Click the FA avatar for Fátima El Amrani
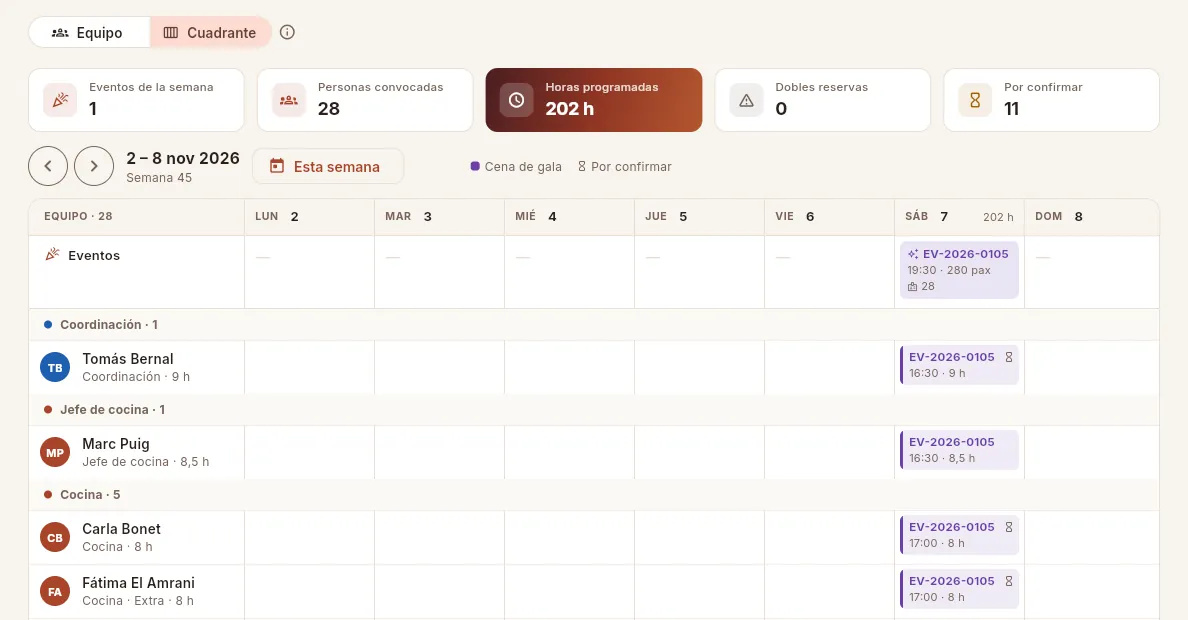The height and width of the screenshot is (620, 1188). pyautogui.click(x=55, y=591)
